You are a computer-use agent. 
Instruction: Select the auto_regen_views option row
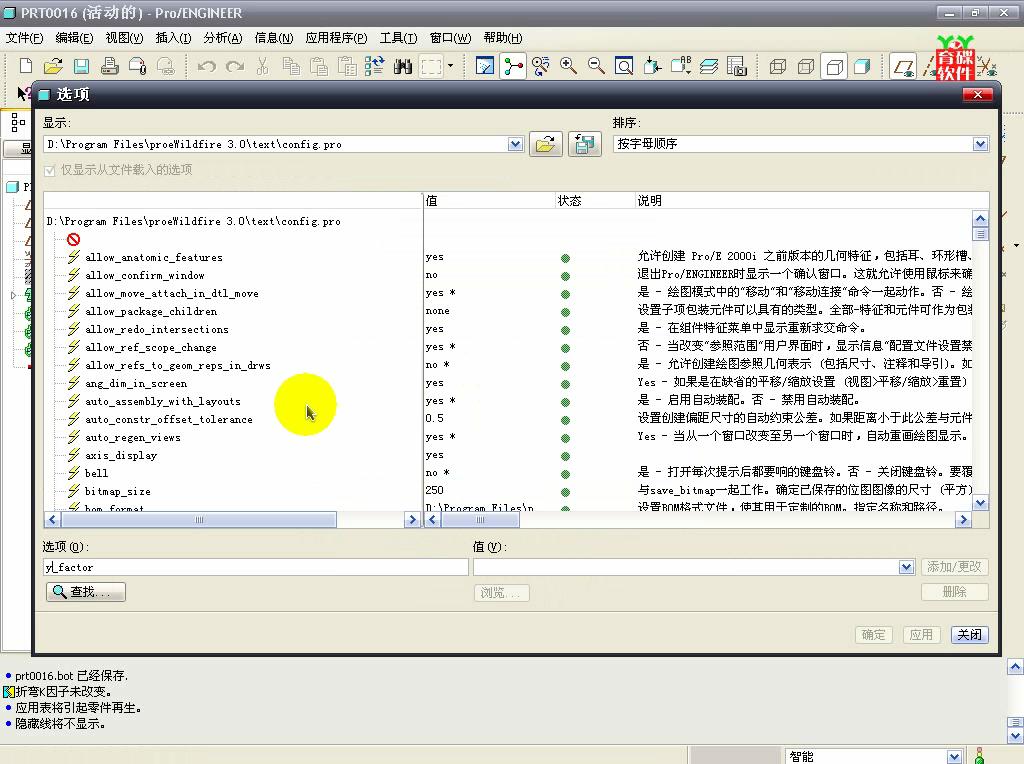coord(133,438)
